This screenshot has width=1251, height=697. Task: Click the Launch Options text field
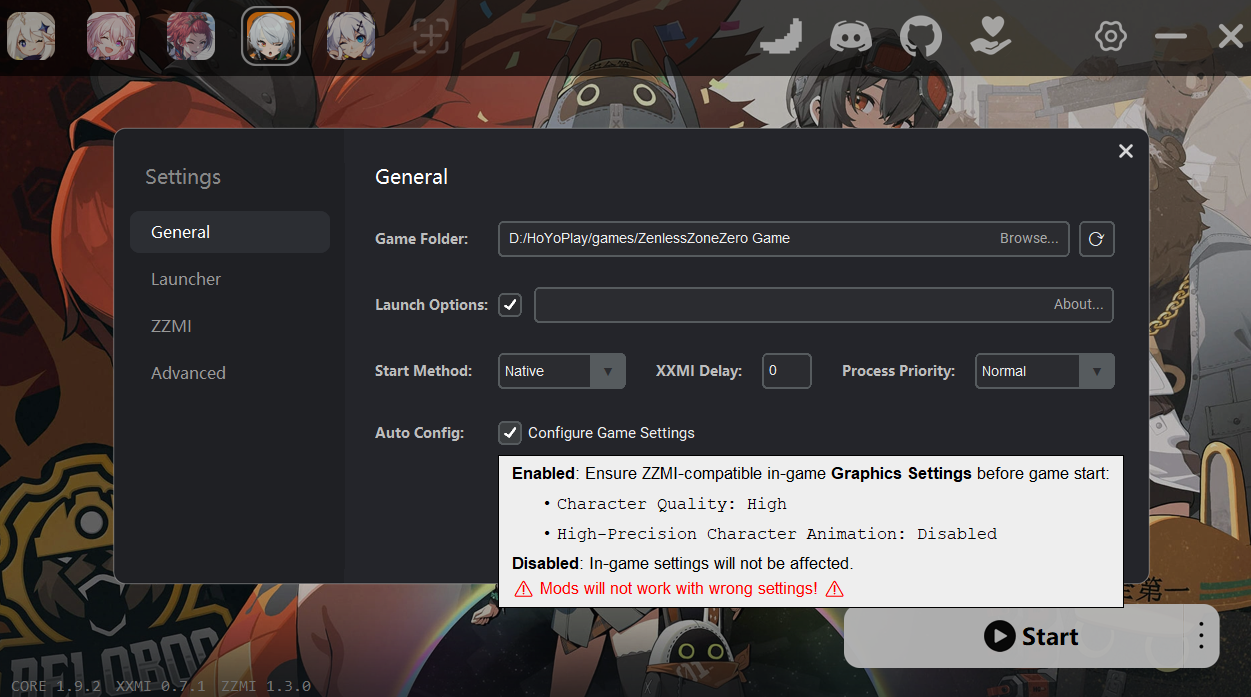click(824, 305)
